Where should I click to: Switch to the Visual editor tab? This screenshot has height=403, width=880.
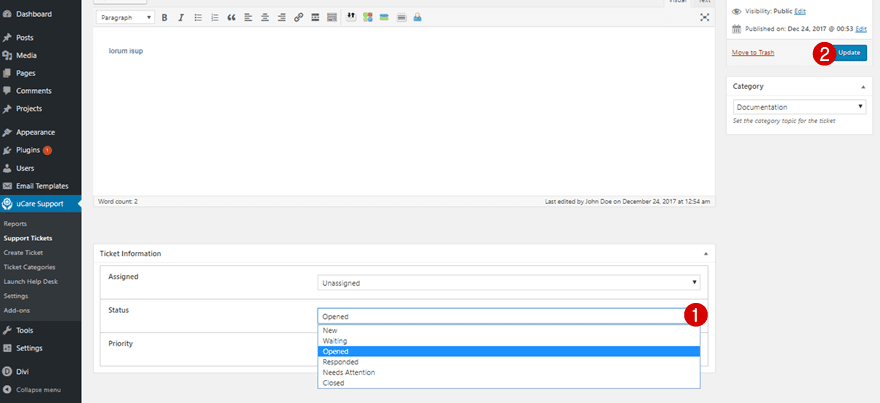[x=678, y=2]
